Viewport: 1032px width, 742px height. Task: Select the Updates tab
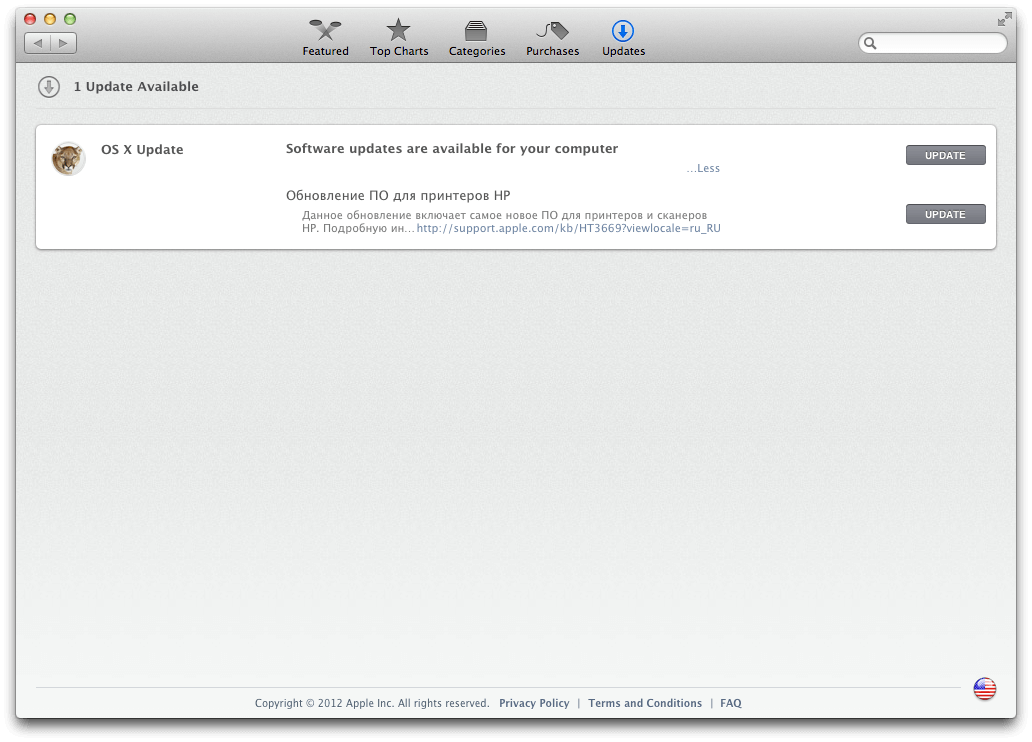tap(623, 38)
